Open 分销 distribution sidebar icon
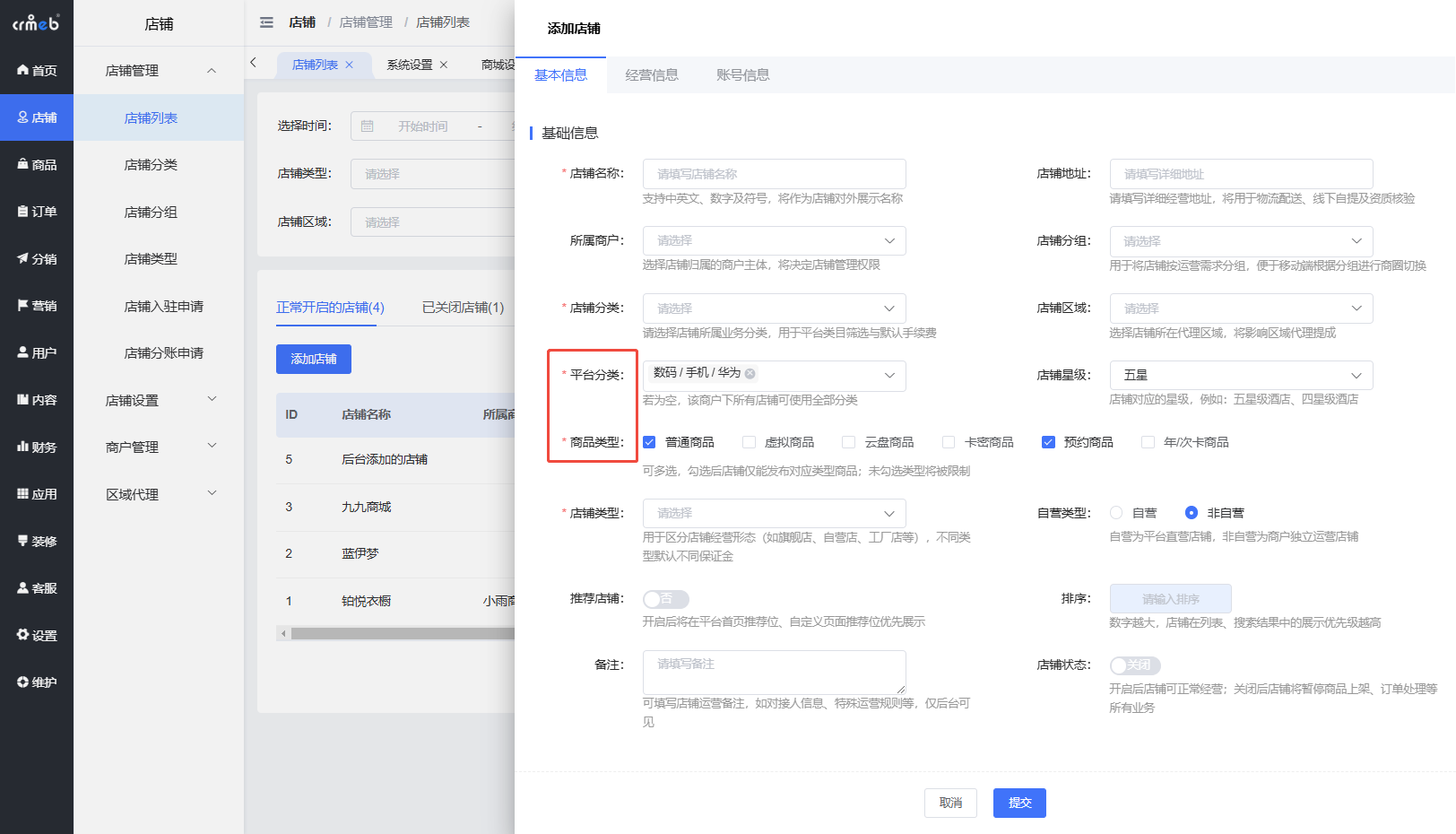Screen dimensions: 1456x834 pyautogui.click(x=36, y=259)
